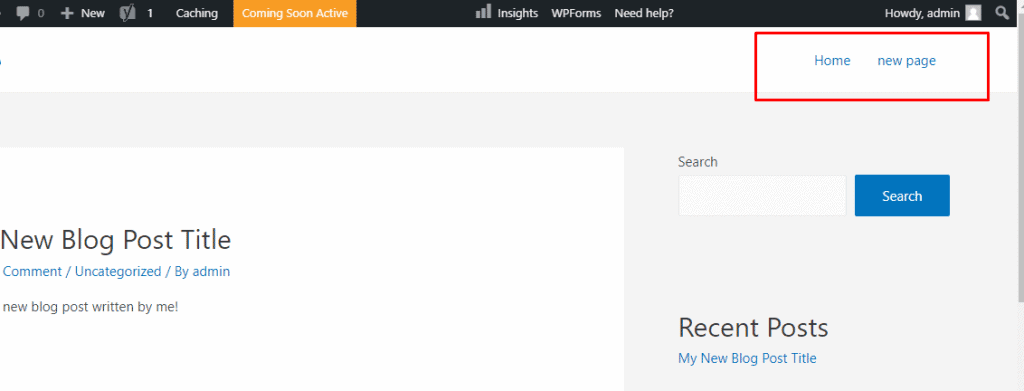Click the blue Search button
The height and width of the screenshot is (391, 1024).
point(902,195)
